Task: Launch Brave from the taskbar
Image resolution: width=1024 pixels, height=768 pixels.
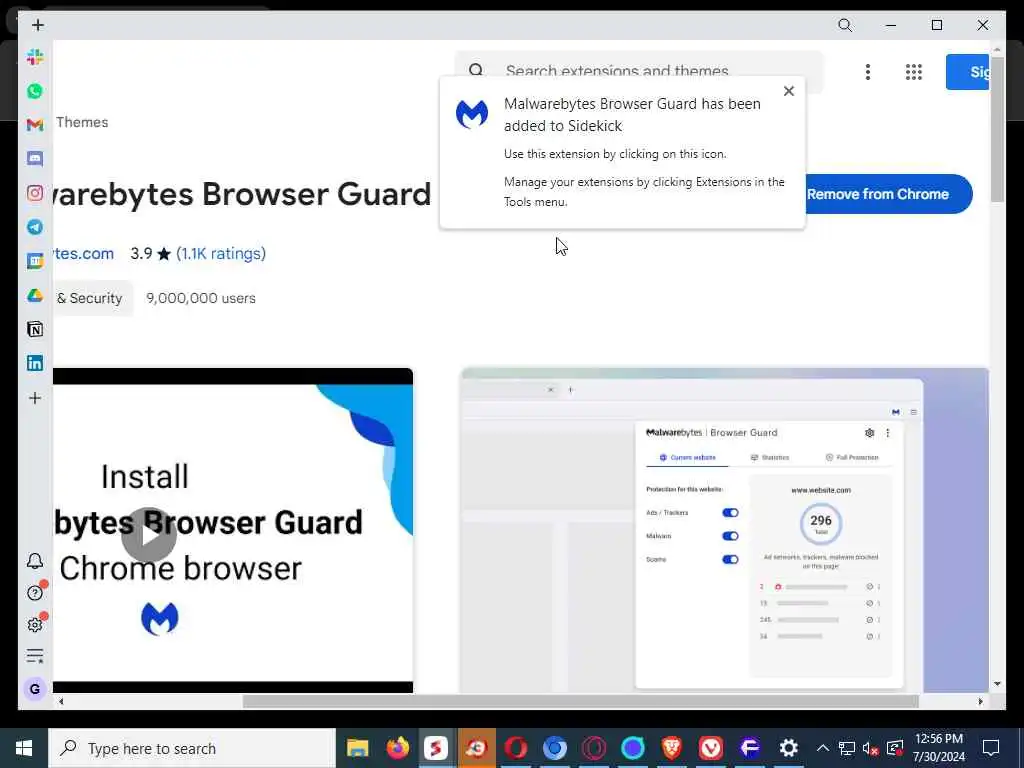Action: [x=671, y=748]
